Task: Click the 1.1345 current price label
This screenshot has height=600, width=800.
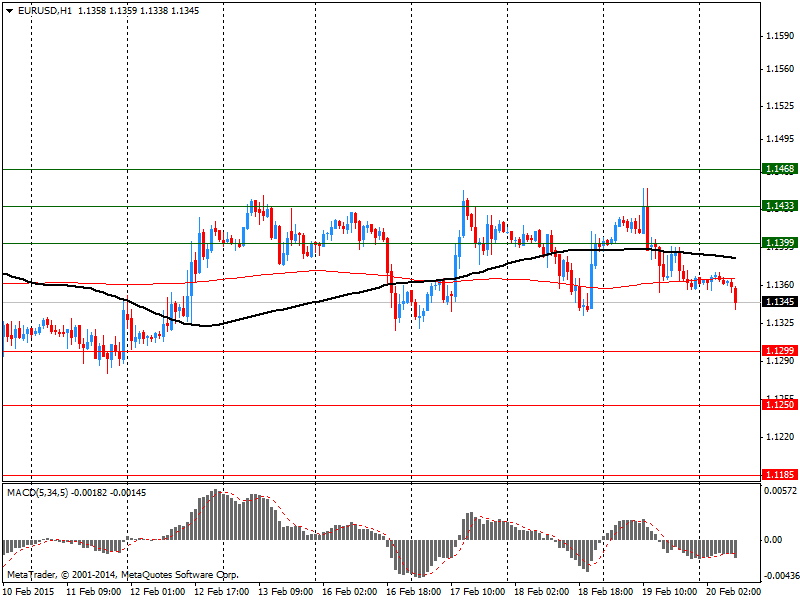Action: tap(780, 302)
